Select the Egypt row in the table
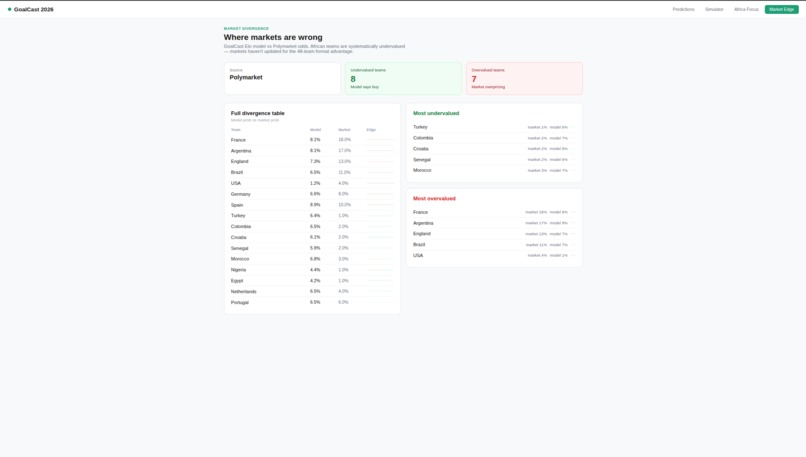806x457 pixels. click(x=312, y=281)
